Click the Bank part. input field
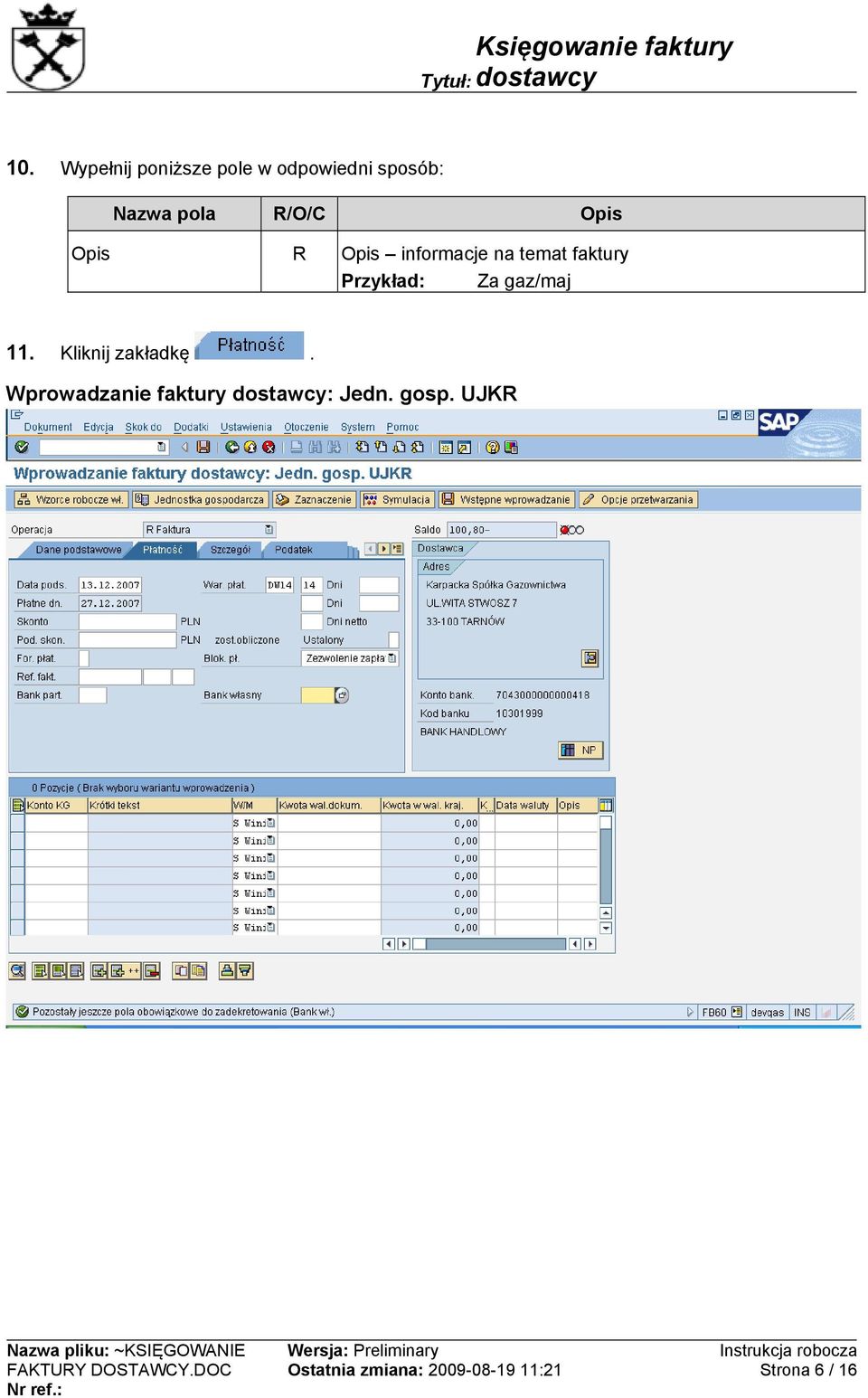This screenshot has height=1398, width=868. (x=92, y=695)
